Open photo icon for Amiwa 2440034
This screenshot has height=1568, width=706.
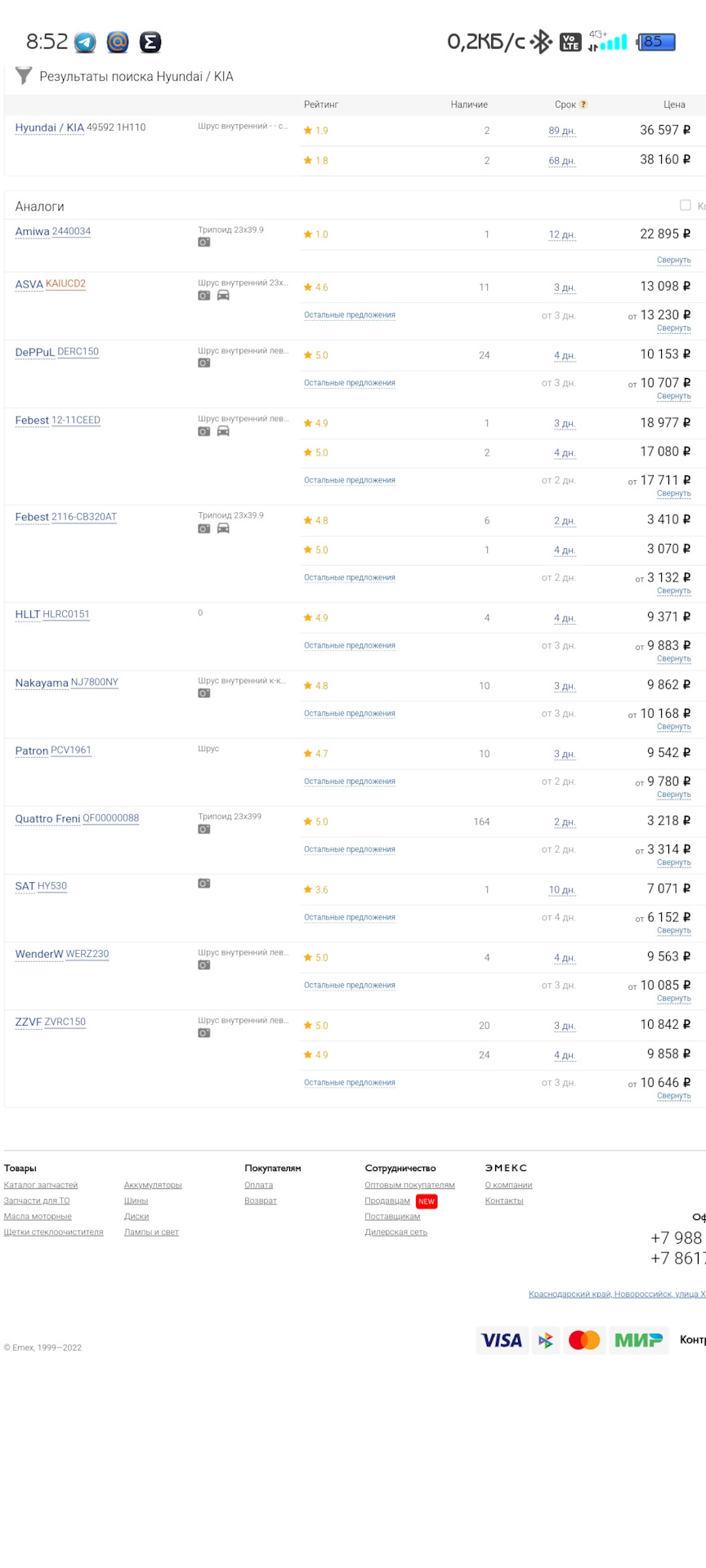[204, 243]
